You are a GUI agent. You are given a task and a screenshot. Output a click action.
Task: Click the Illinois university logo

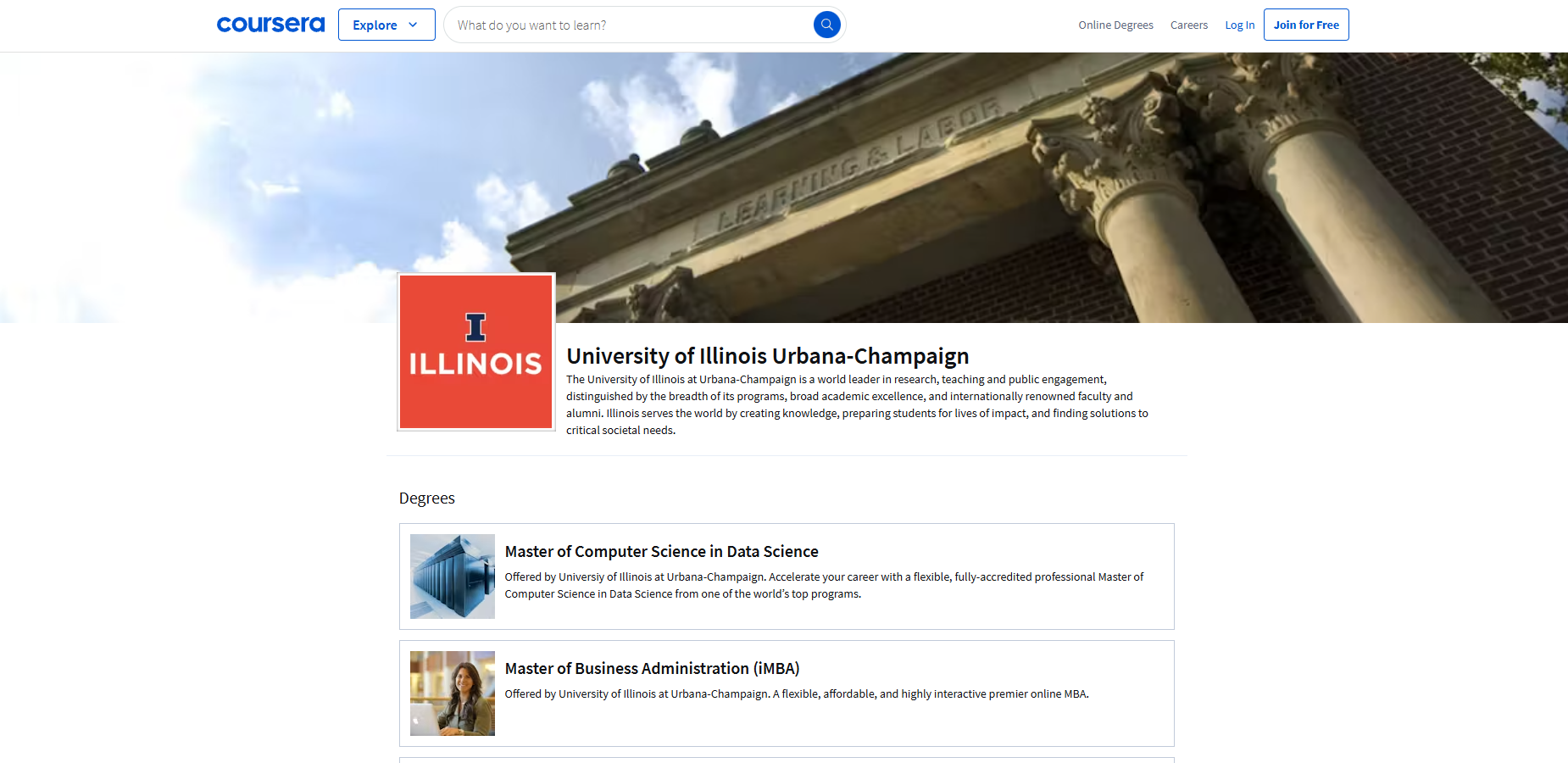pyautogui.click(x=476, y=352)
